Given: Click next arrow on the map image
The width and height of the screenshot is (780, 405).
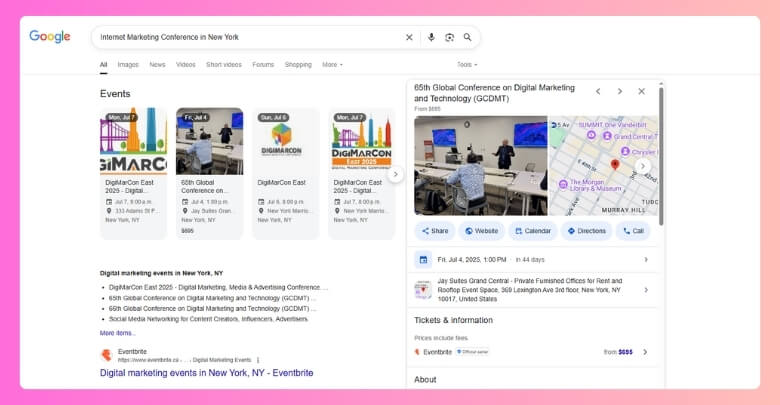Looking at the screenshot, I should tap(643, 166).
